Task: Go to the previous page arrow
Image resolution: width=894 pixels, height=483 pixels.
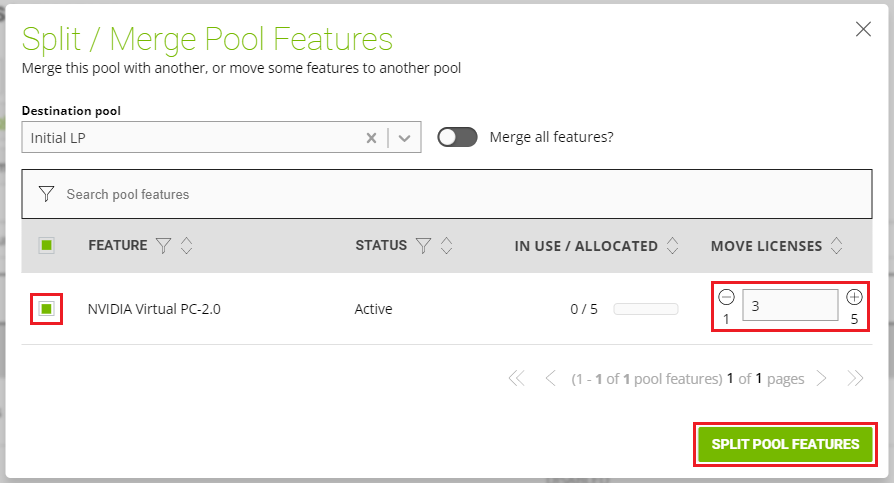Action: [550, 379]
